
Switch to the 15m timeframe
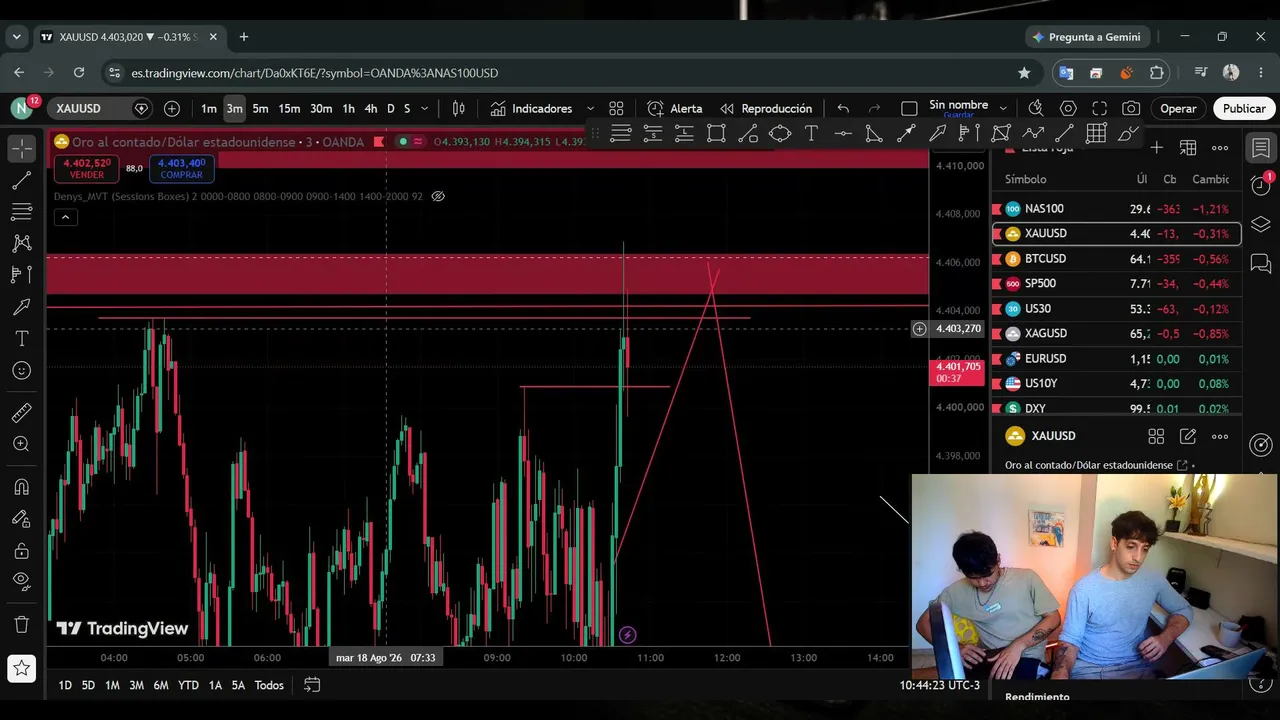[x=289, y=108]
